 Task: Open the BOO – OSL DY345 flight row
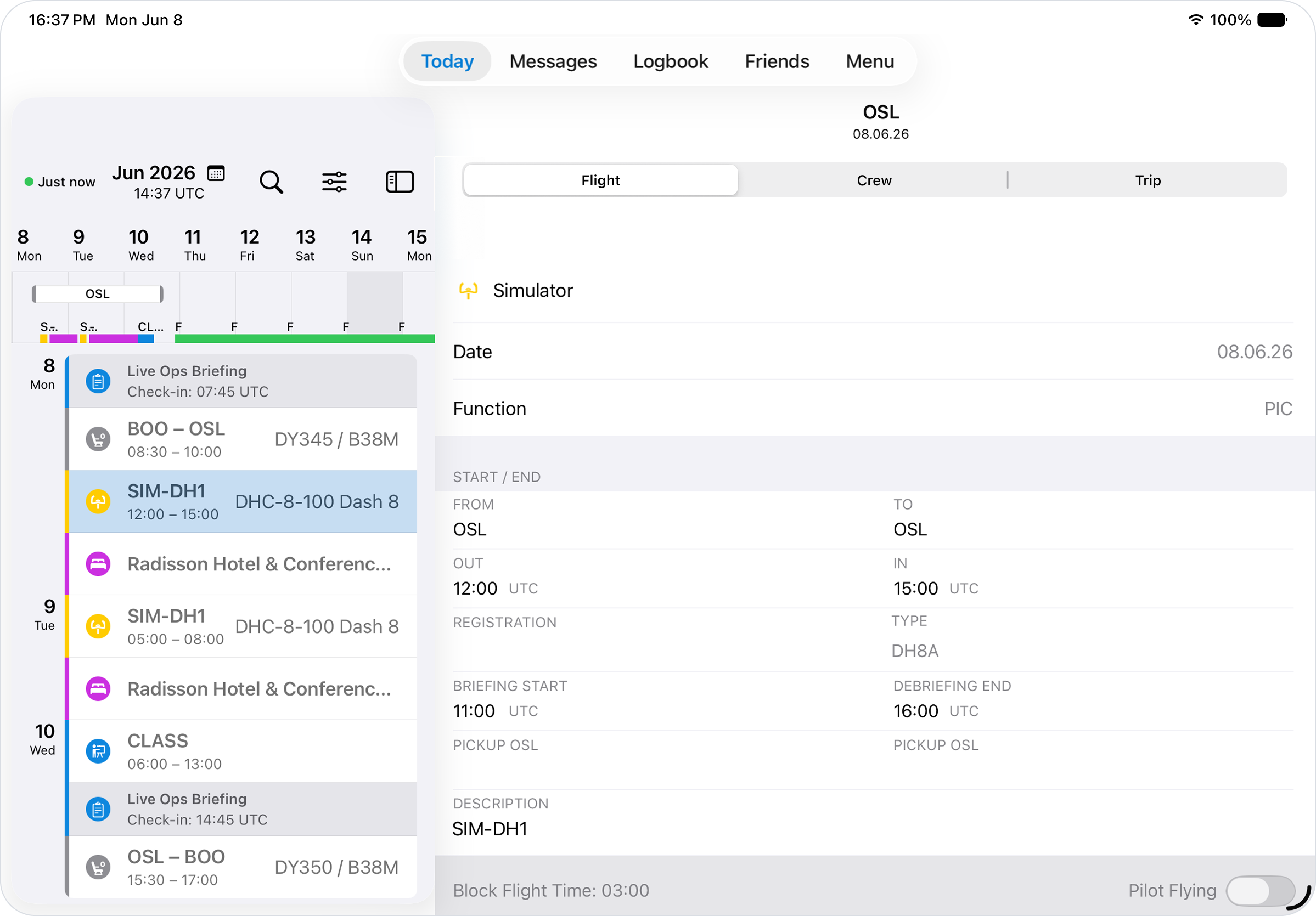[x=243, y=439]
